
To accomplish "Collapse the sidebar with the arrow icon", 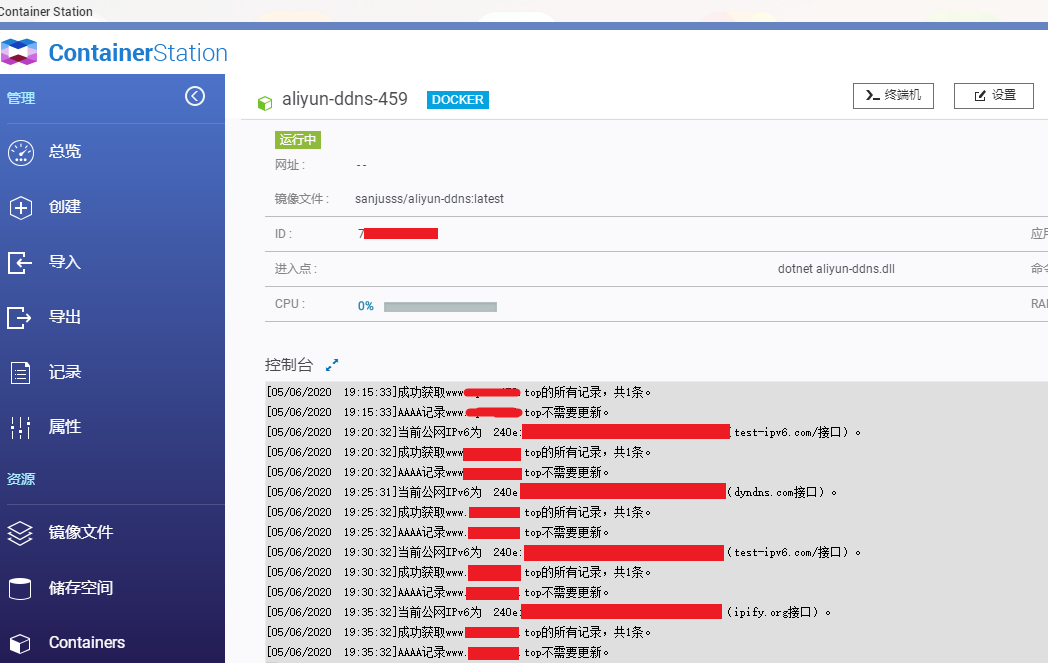I will pyautogui.click(x=195, y=96).
